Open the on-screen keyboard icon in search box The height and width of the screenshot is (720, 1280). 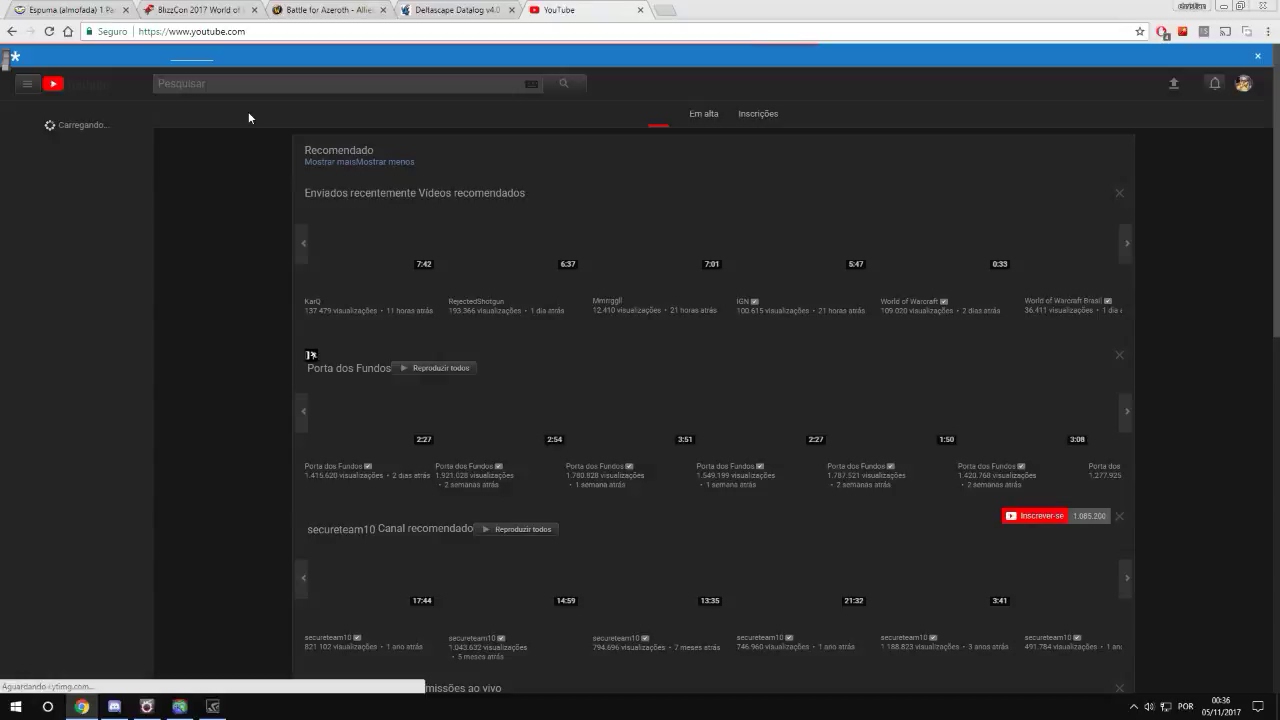pos(531,84)
